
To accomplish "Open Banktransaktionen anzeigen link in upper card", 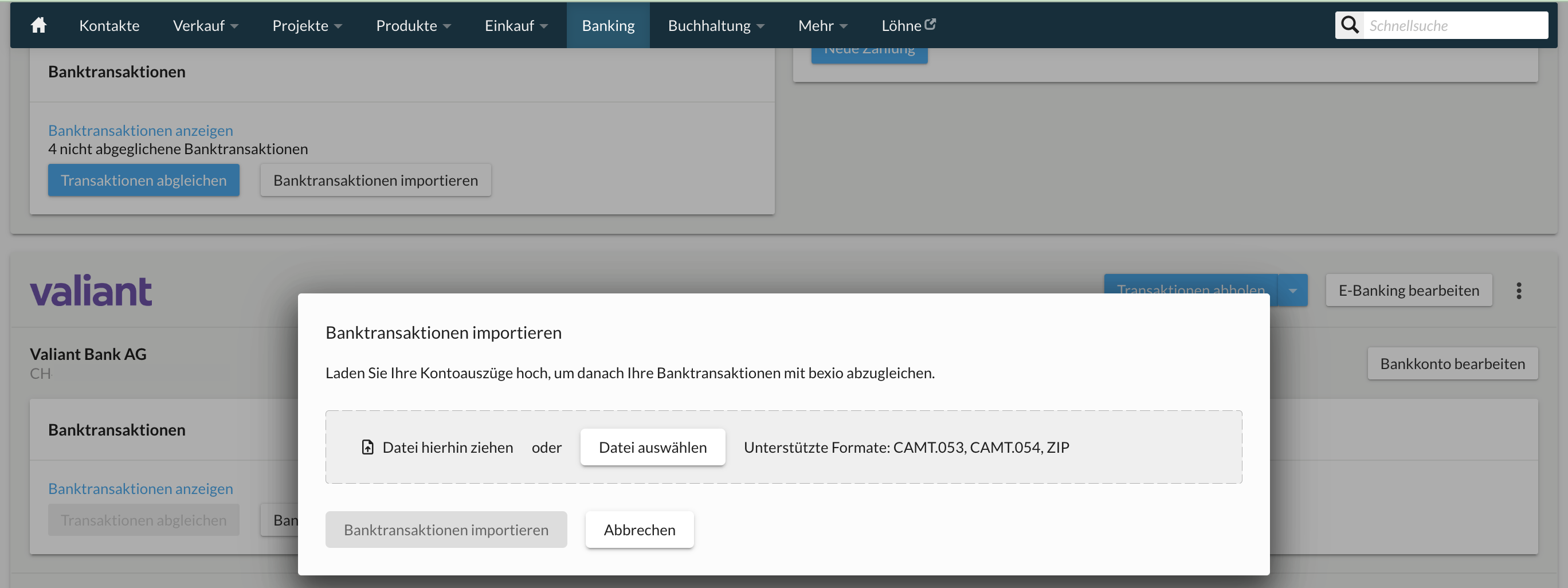I will 140,130.
